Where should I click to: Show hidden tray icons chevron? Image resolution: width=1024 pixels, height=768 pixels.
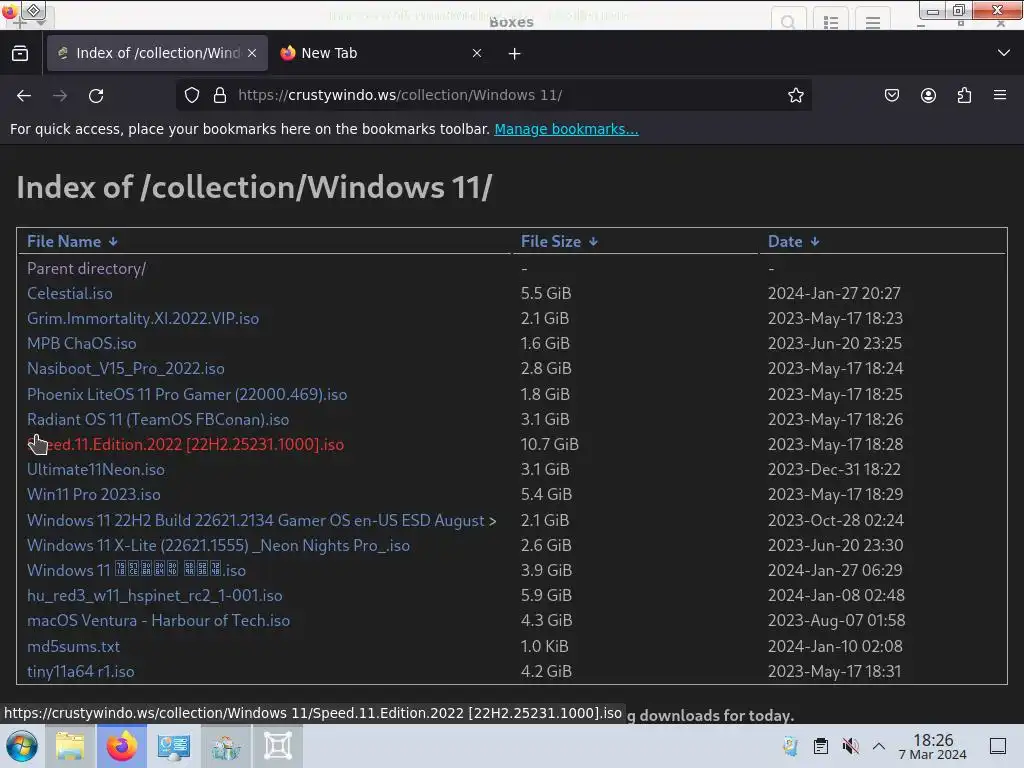879,746
